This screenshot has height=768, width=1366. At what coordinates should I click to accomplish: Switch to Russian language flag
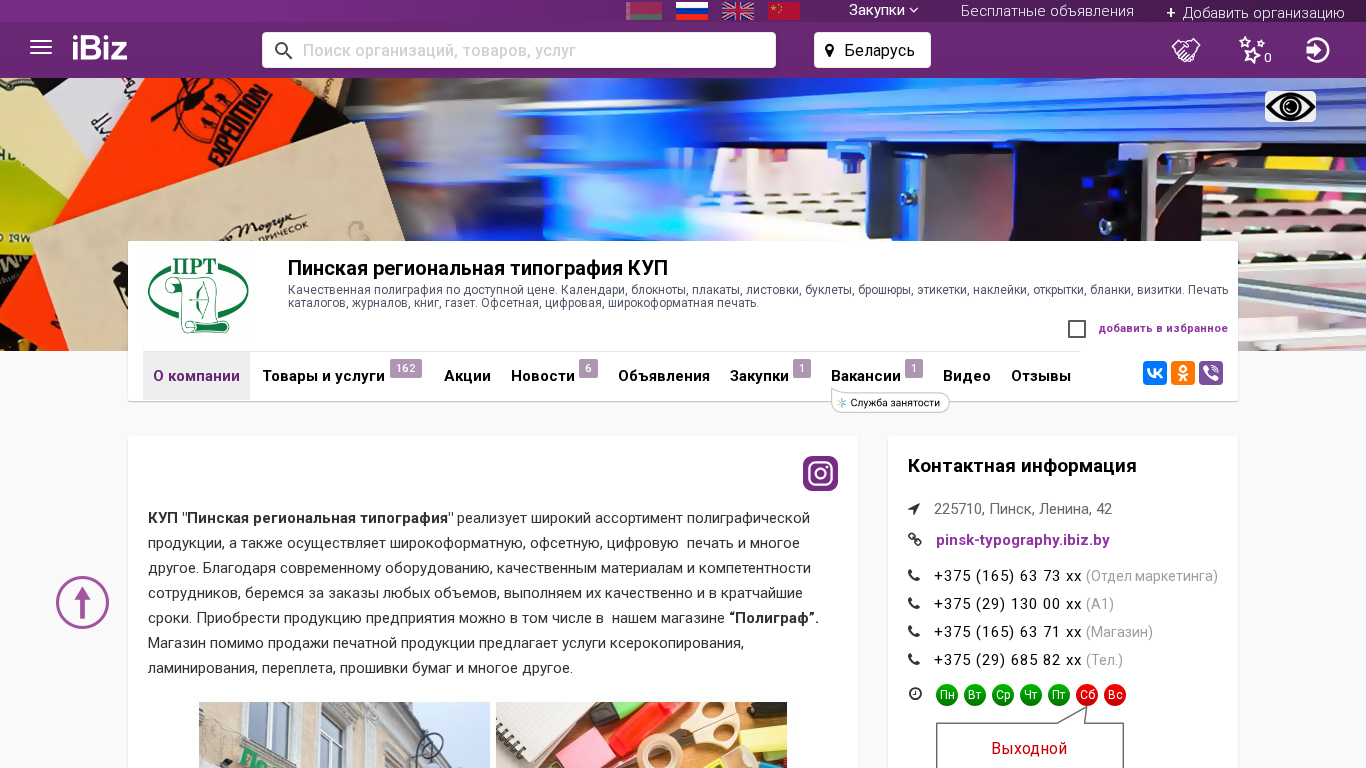[692, 11]
